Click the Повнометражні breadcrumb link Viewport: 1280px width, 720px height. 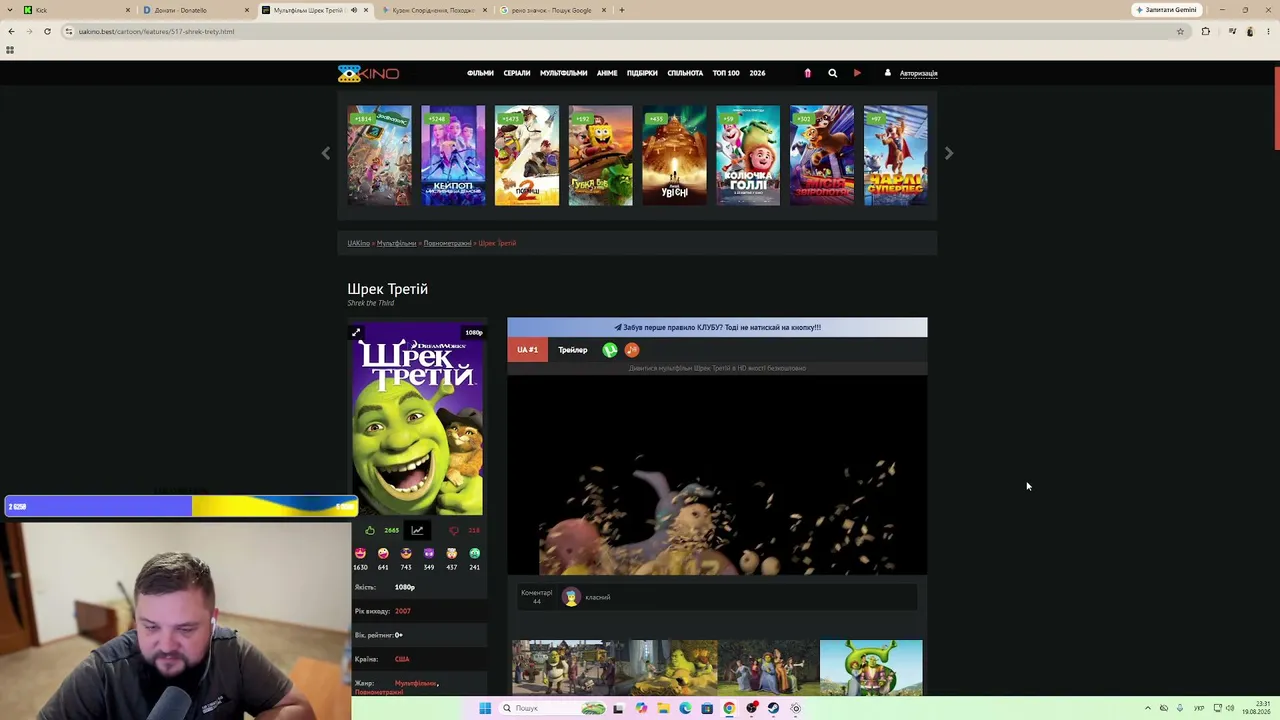(x=447, y=243)
